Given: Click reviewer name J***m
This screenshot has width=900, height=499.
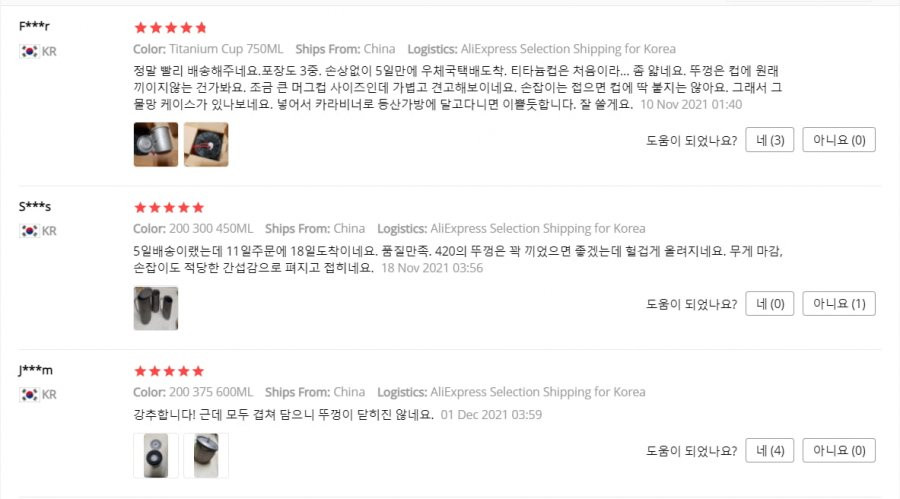Looking at the screenshot, I should [36, 370].
